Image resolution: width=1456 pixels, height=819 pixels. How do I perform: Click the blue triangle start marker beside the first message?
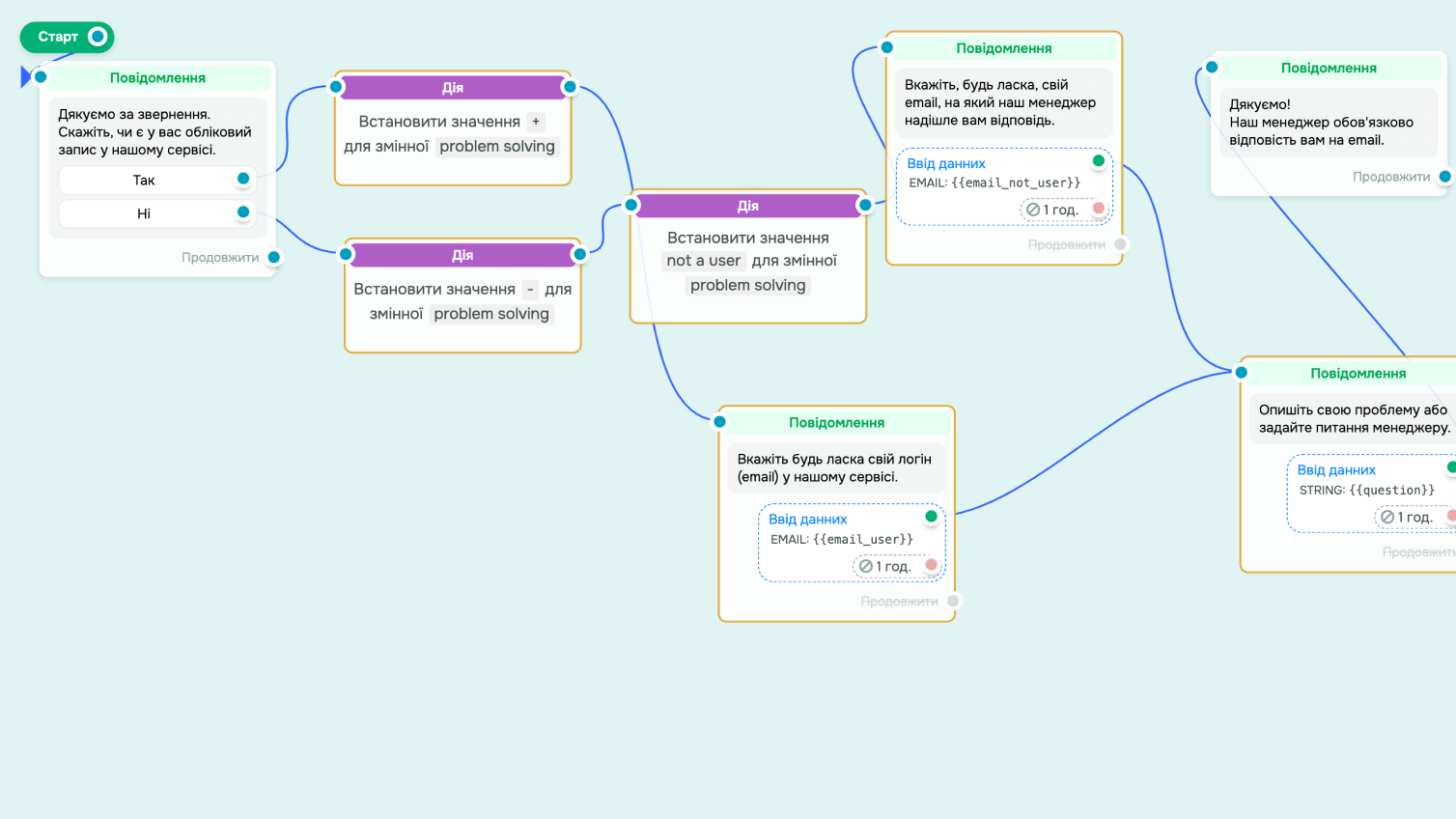(26, 76)
